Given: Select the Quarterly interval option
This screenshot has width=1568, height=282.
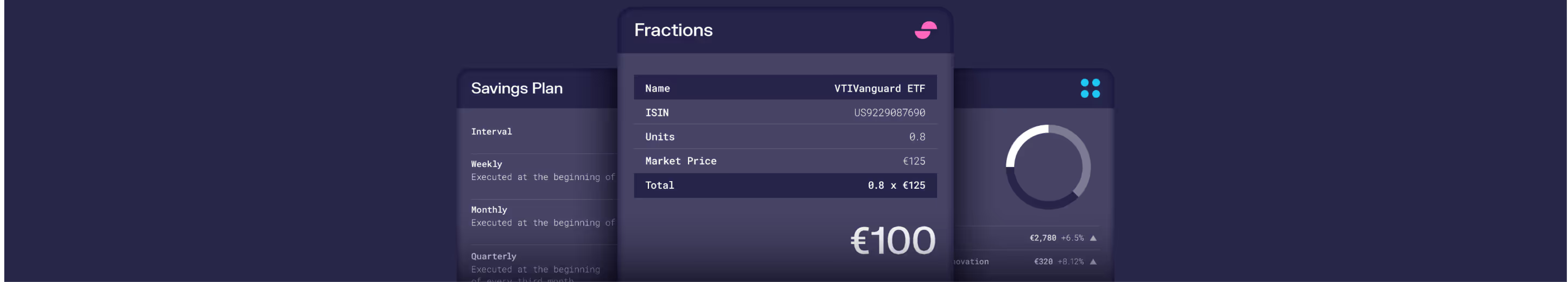Looking at the screenshot, I should (x=493, y=257).
